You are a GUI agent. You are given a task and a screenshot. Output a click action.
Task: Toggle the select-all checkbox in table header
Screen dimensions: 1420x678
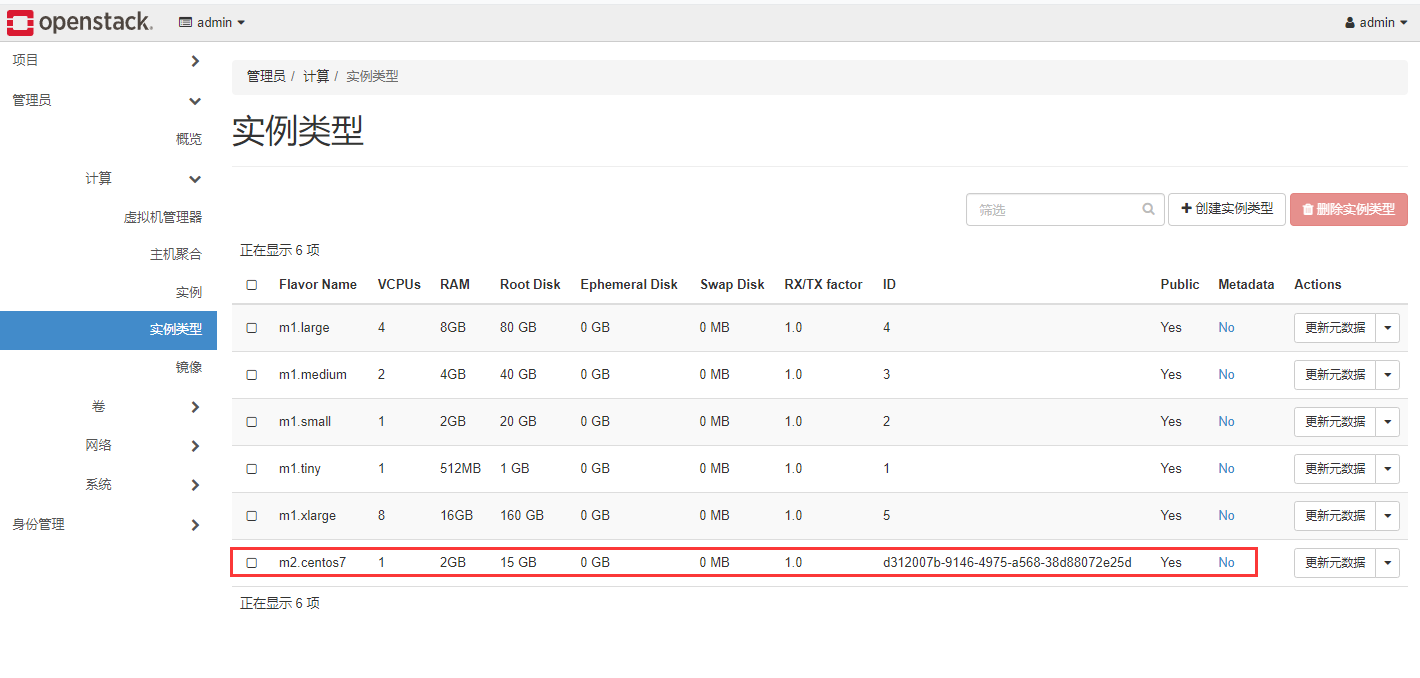click(252, 285)
